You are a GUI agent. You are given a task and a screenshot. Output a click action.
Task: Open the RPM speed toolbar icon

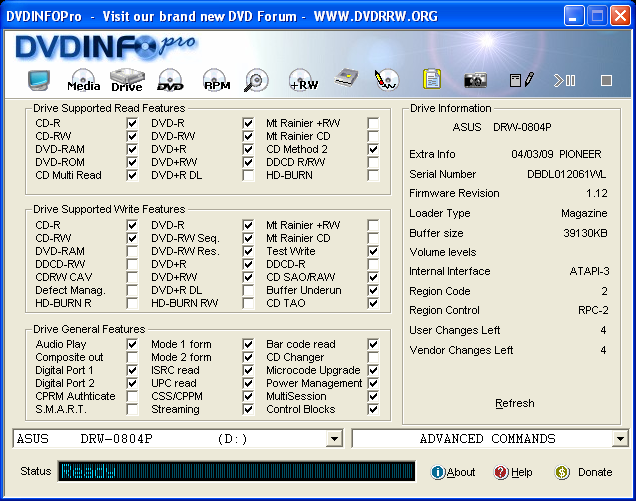click(x=217, y=80)
